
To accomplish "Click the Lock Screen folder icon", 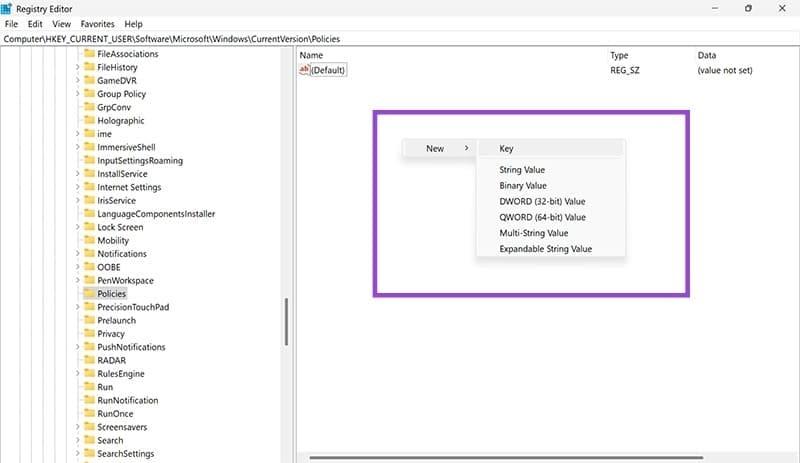I will 89,227.
